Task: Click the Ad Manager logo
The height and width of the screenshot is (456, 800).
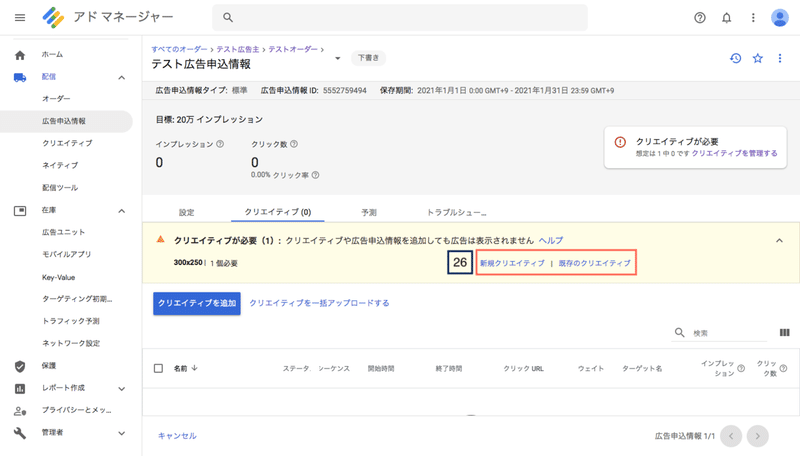Action: [53, 18]
